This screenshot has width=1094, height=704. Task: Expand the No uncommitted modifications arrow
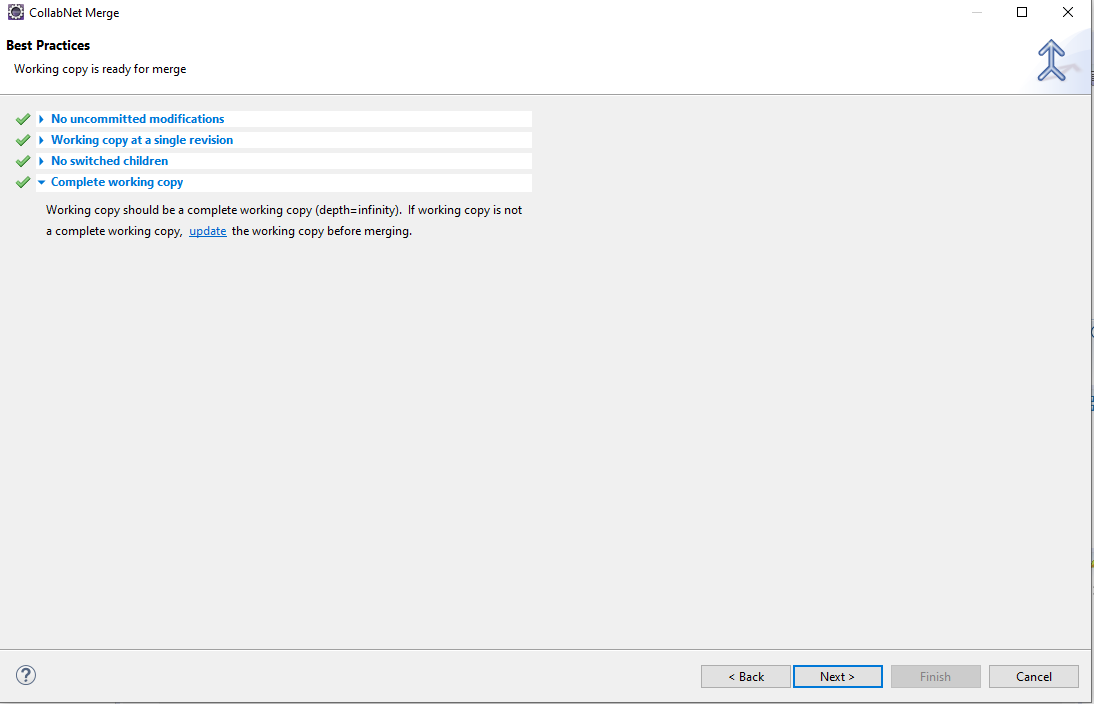[41, 119]
